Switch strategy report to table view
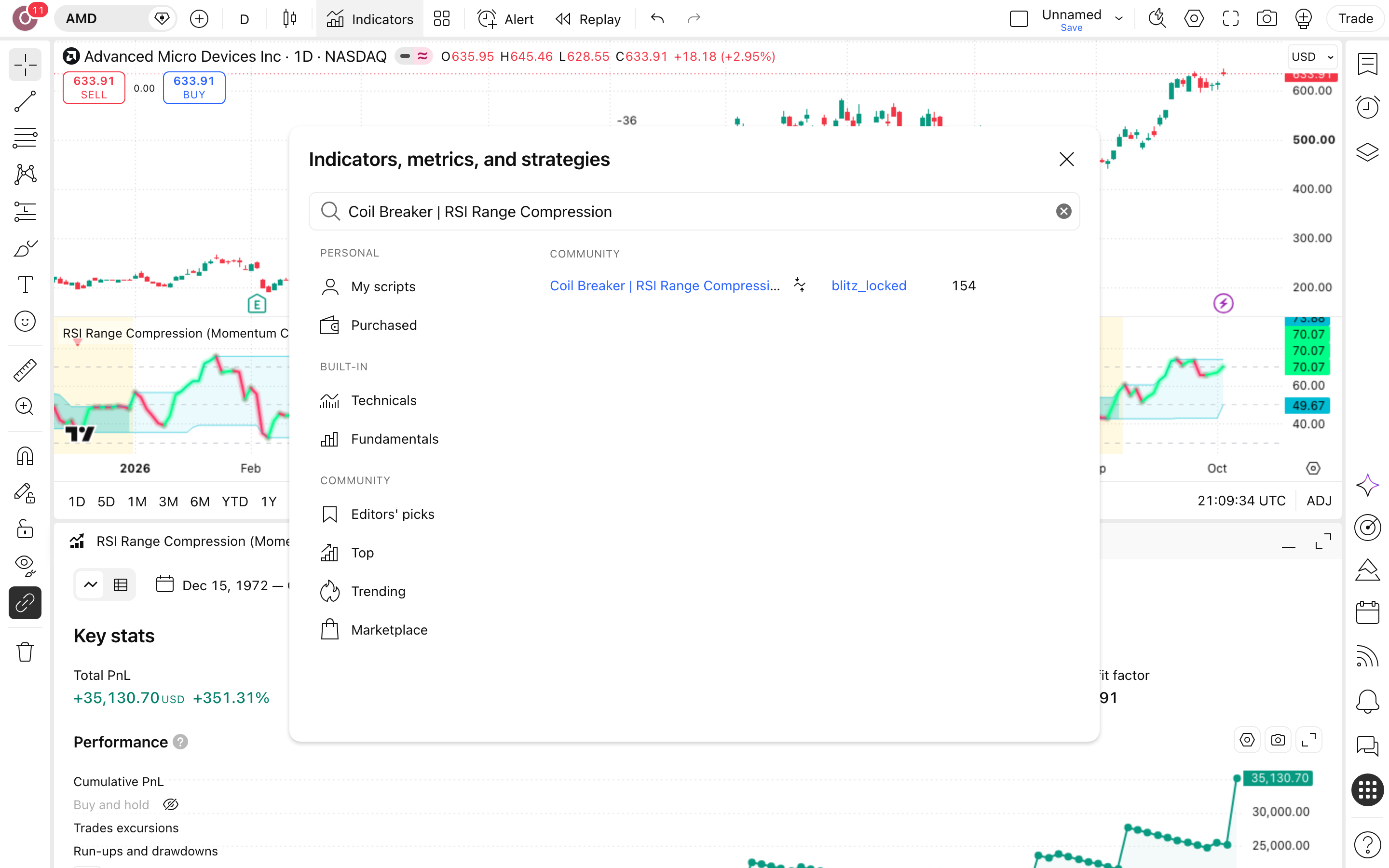1389x868 pixels. coord(121,585)
